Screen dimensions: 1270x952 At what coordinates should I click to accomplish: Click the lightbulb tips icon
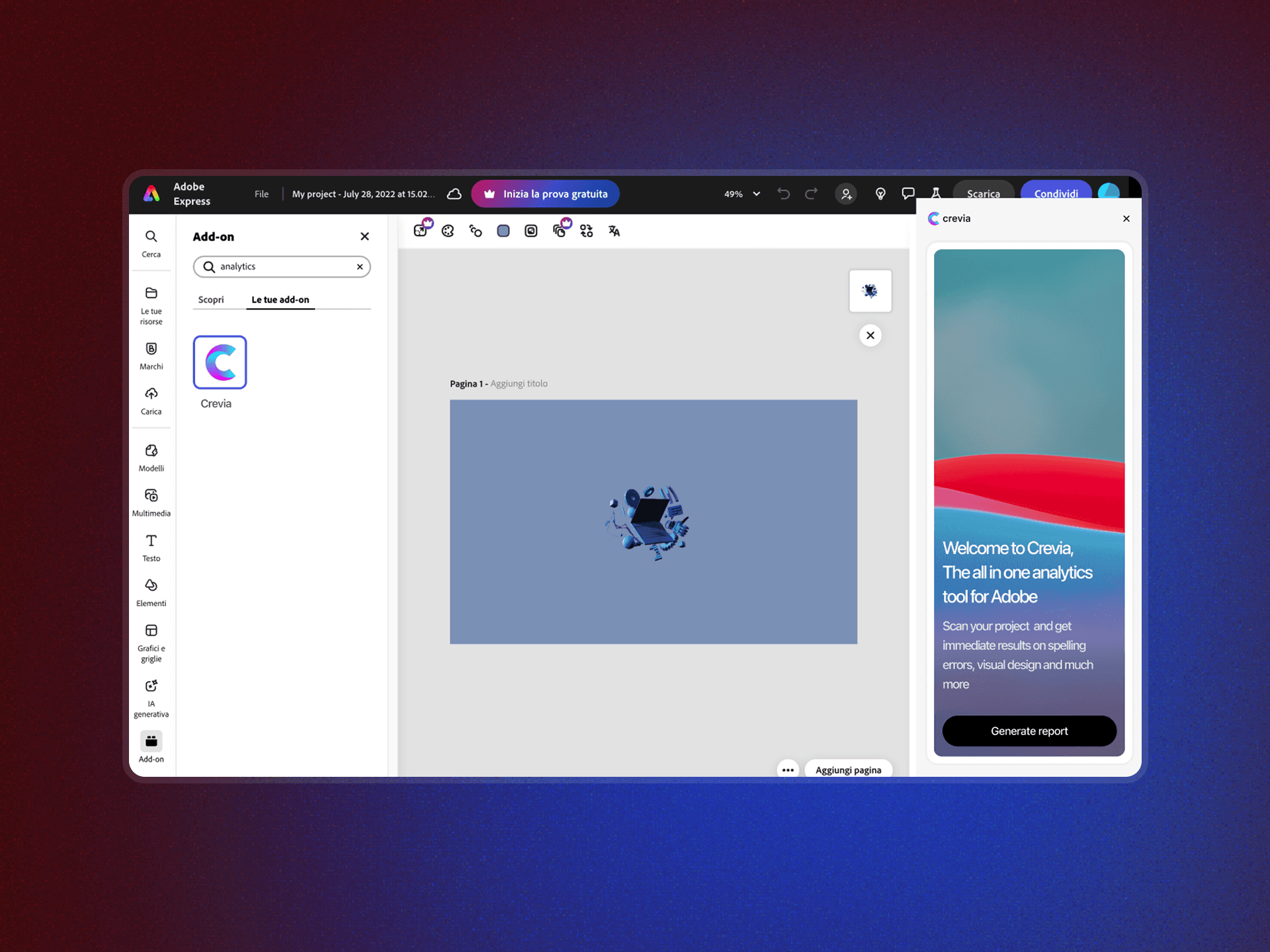880,194
